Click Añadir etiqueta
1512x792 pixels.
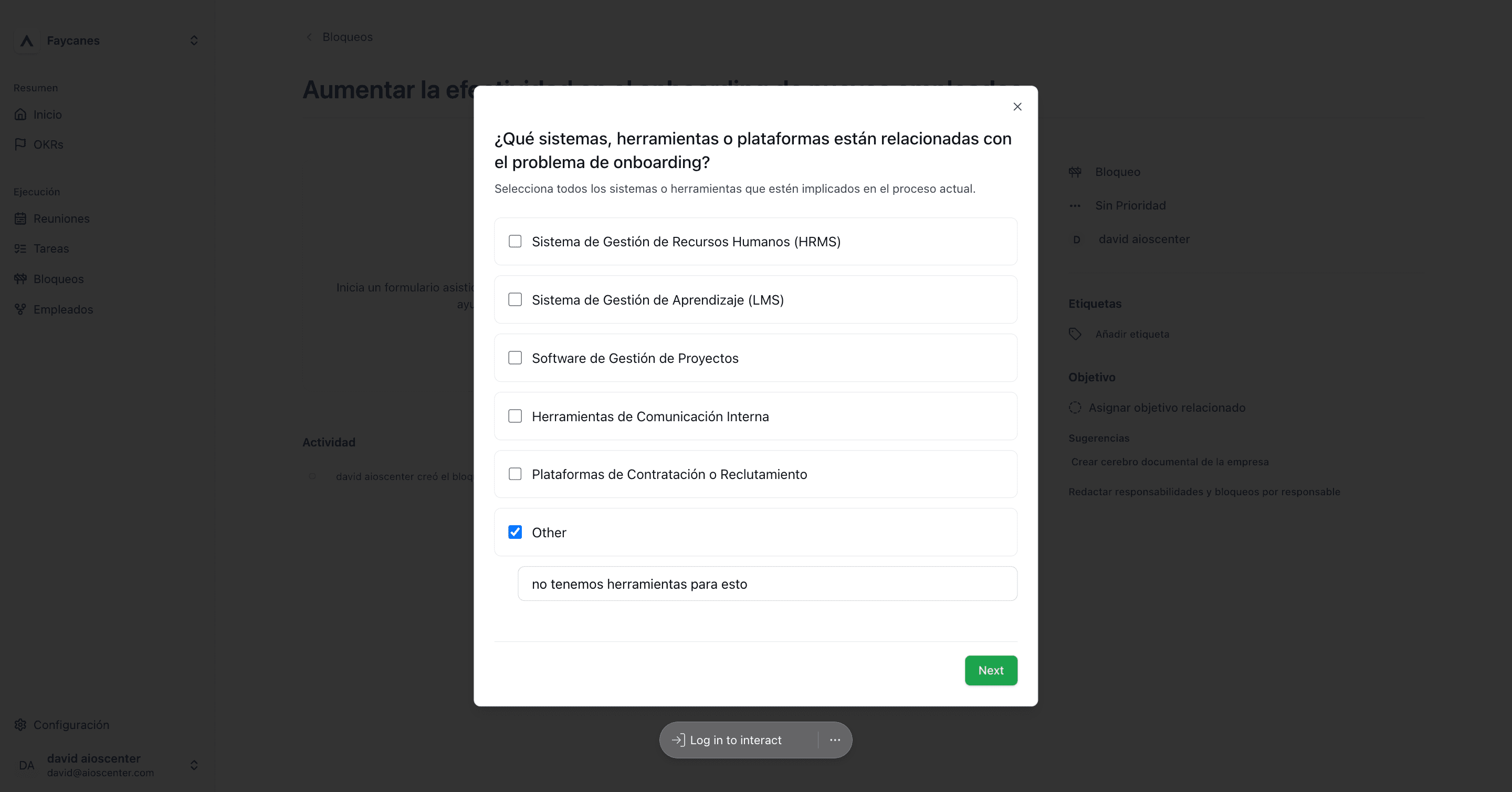coord(1132,334)
